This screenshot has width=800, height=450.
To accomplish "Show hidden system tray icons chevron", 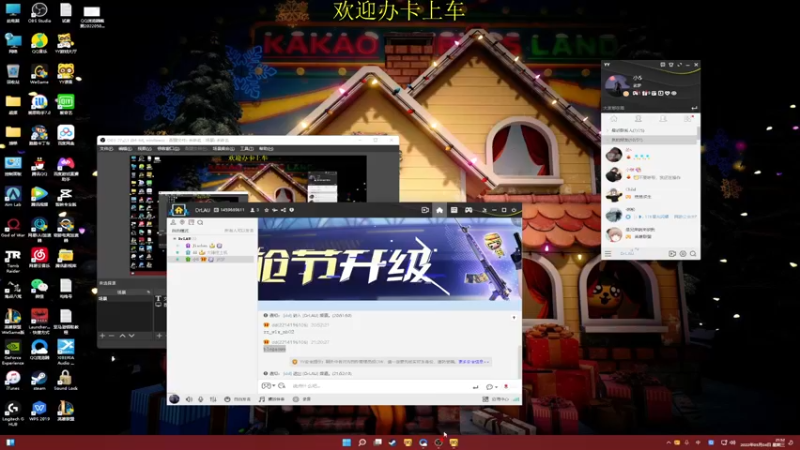I will click(668, 442).
